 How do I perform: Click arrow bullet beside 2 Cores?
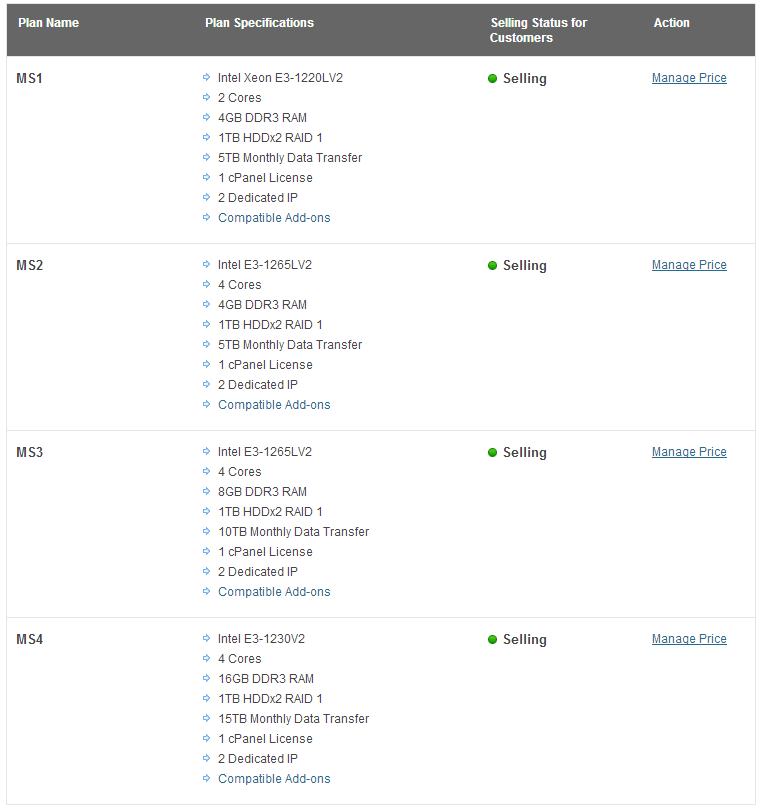click(x=206, y=97)
